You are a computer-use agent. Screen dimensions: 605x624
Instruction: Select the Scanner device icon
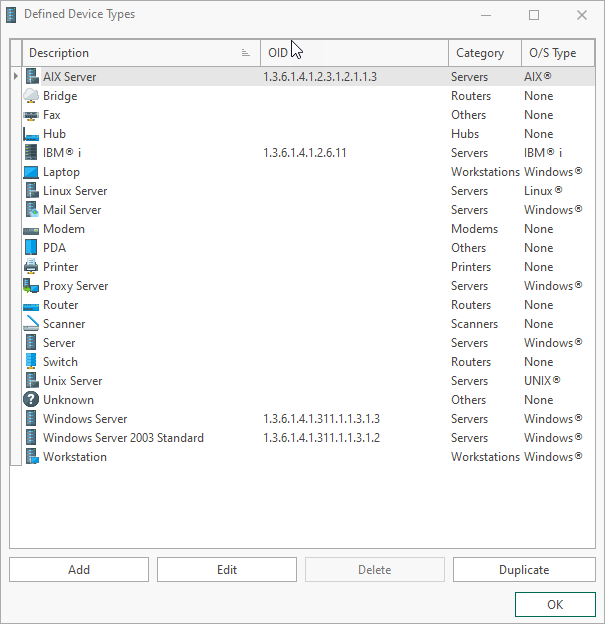coord(31,324)
